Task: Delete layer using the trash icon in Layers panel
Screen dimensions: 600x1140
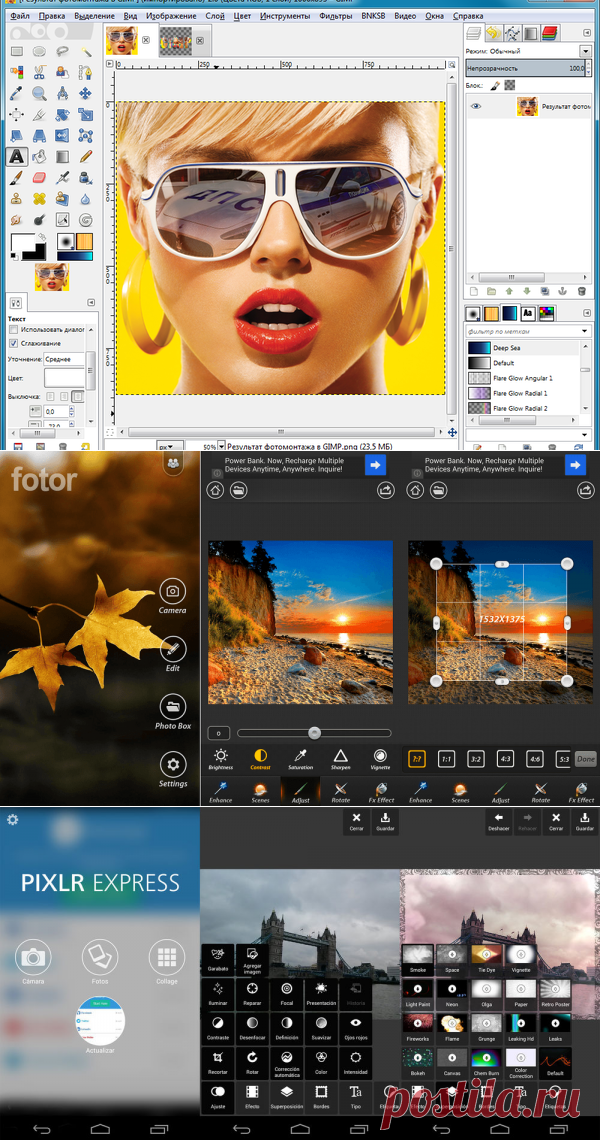Action: (x=581, y=291)
